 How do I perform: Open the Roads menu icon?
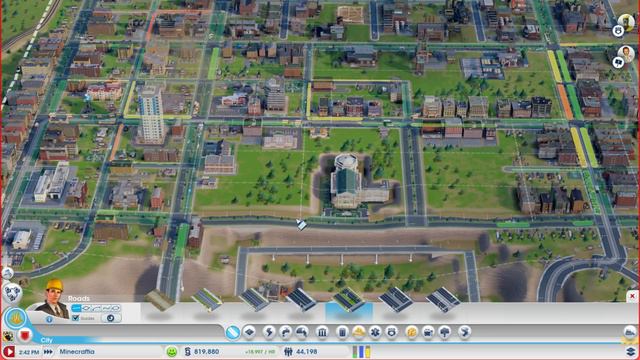pyautogui.click(x=233, y=332)
